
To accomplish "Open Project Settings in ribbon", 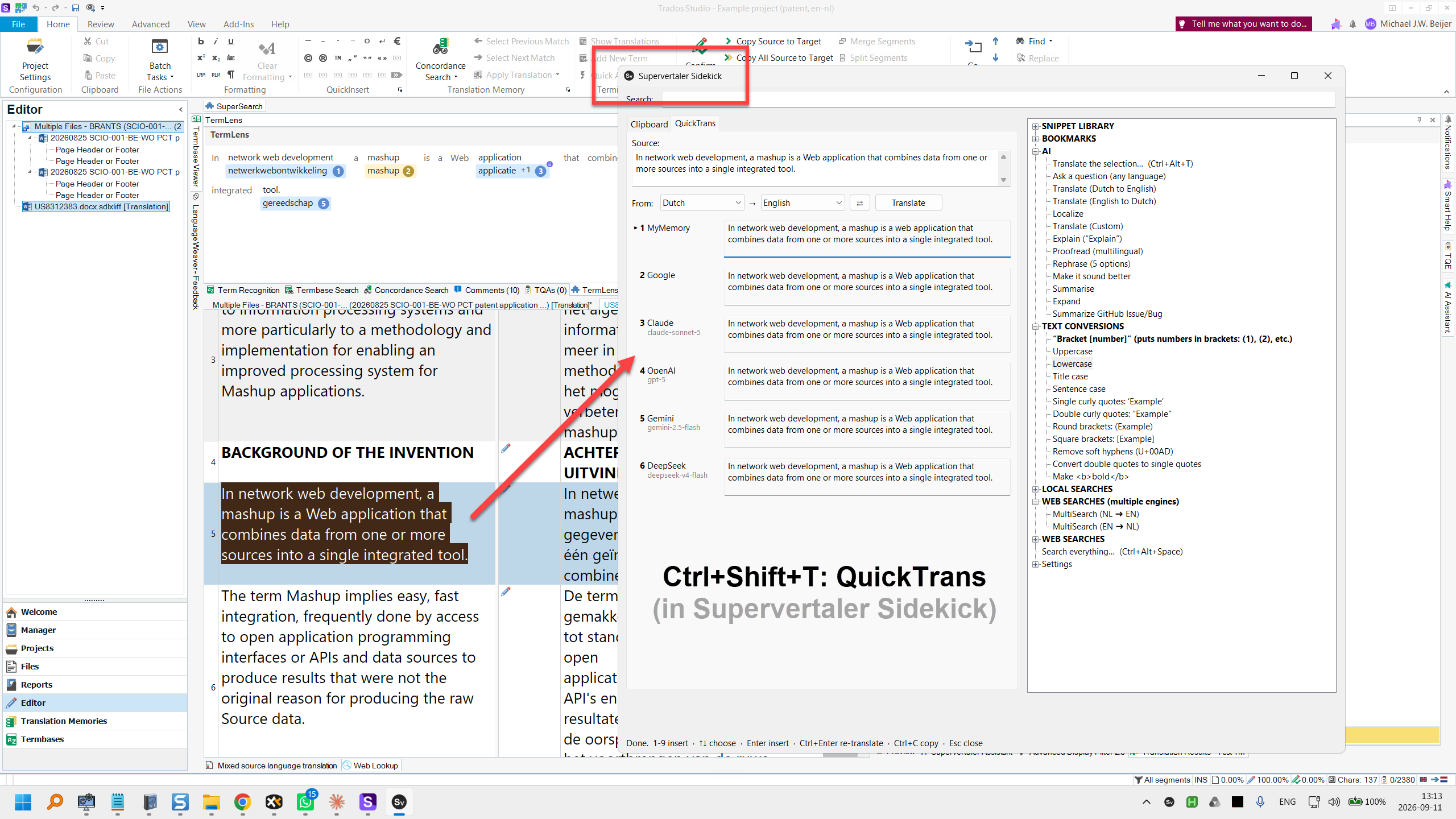I will (x=35, y=59).
